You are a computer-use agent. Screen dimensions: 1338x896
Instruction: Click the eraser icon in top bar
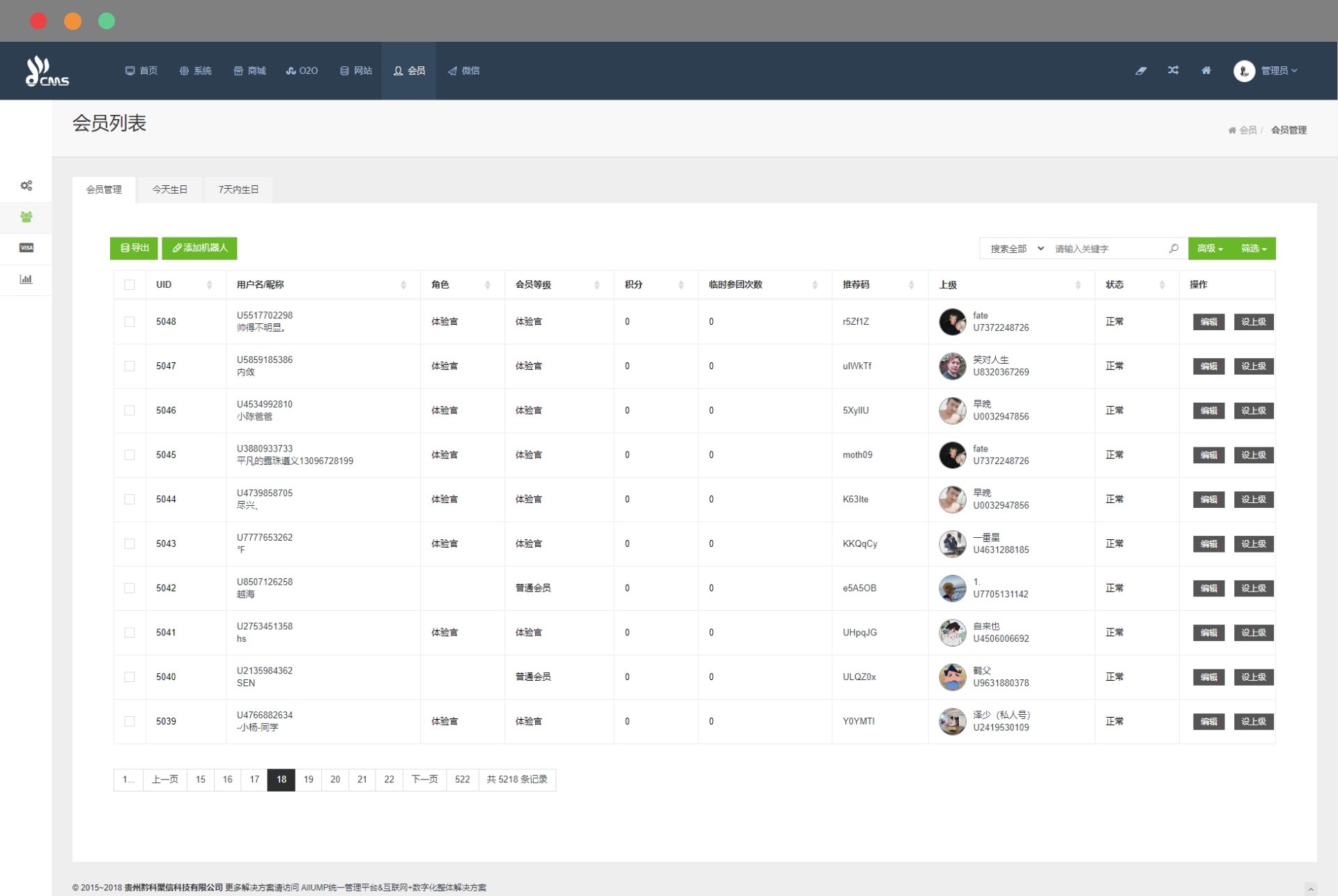coord(1141,70)
